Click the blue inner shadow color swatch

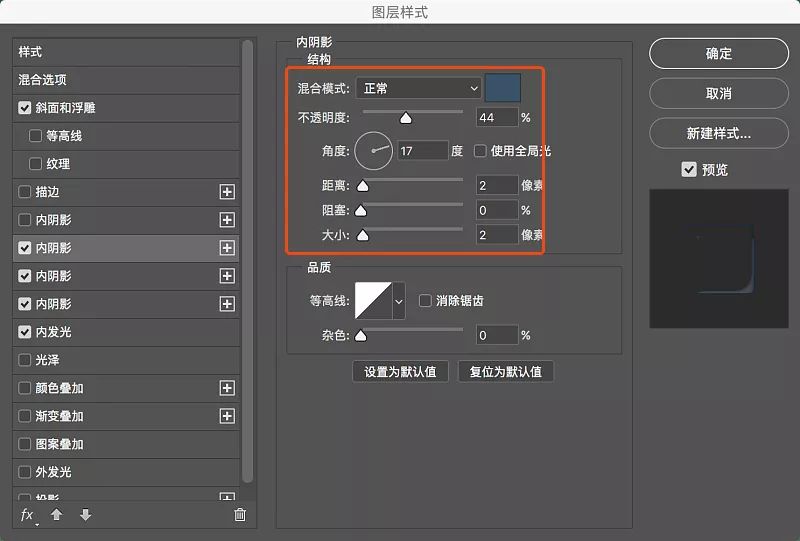pyautogui.click(x=503, y=88)
